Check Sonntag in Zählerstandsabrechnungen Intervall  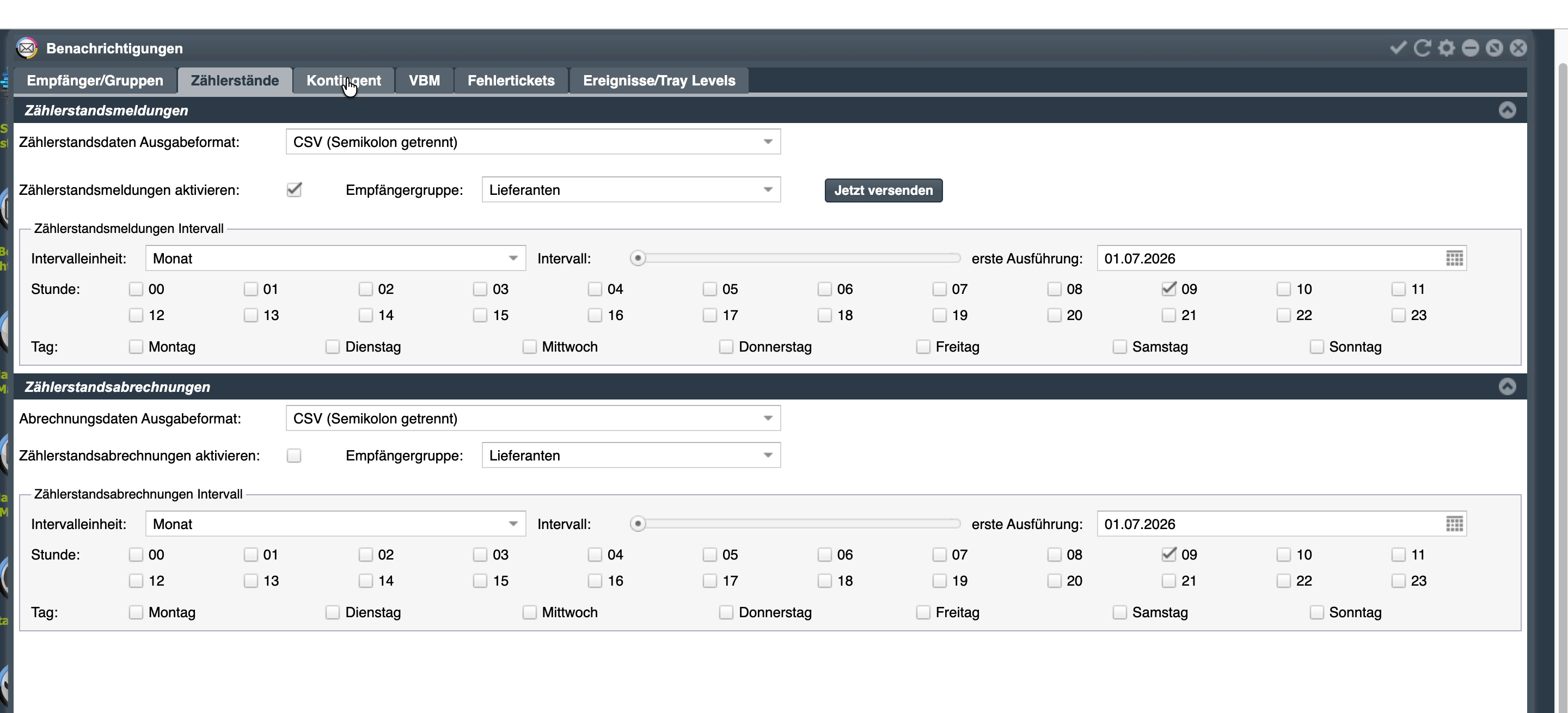tap(1316, 612)
